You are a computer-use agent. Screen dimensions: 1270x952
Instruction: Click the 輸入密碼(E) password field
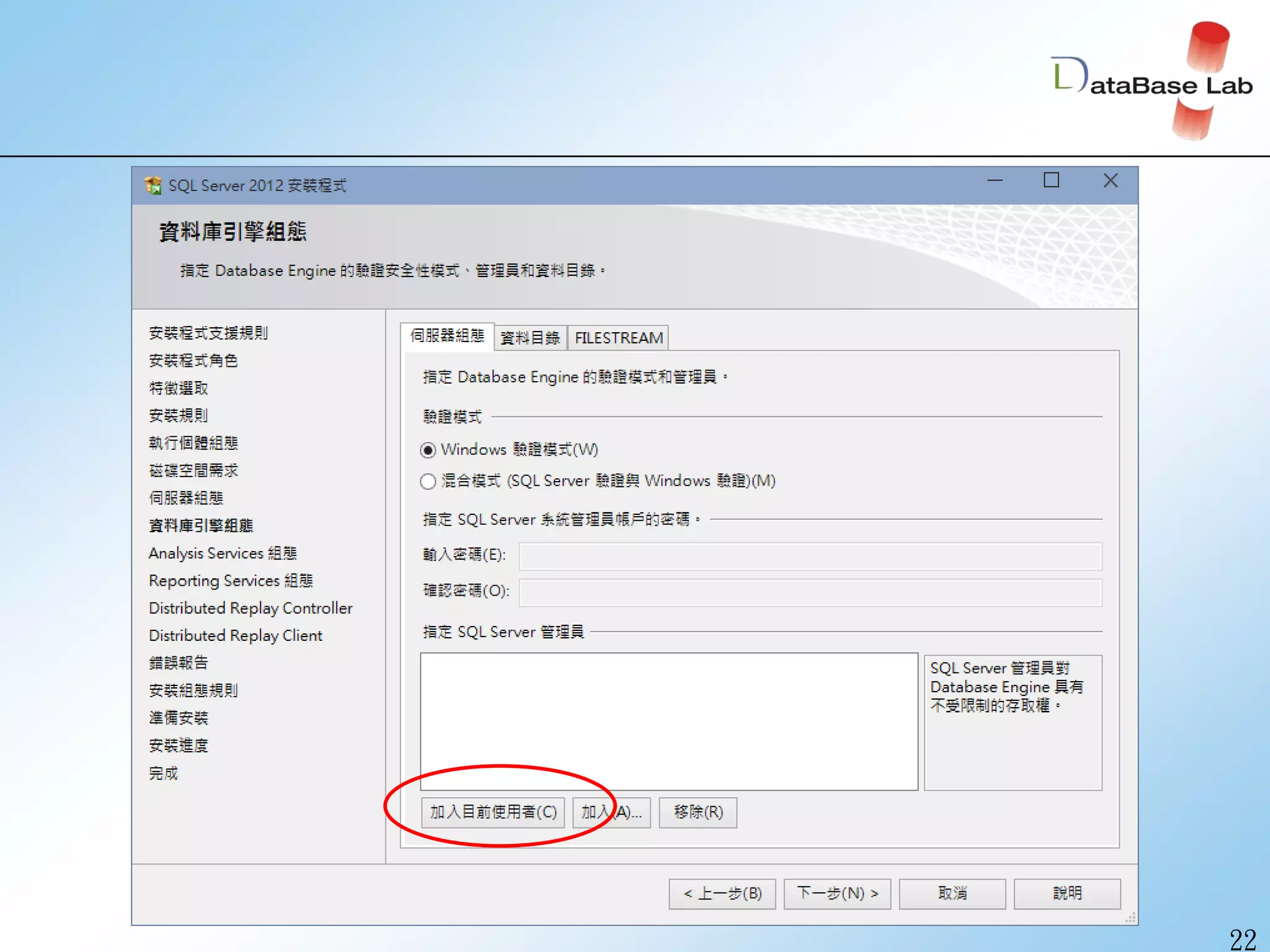810,556
